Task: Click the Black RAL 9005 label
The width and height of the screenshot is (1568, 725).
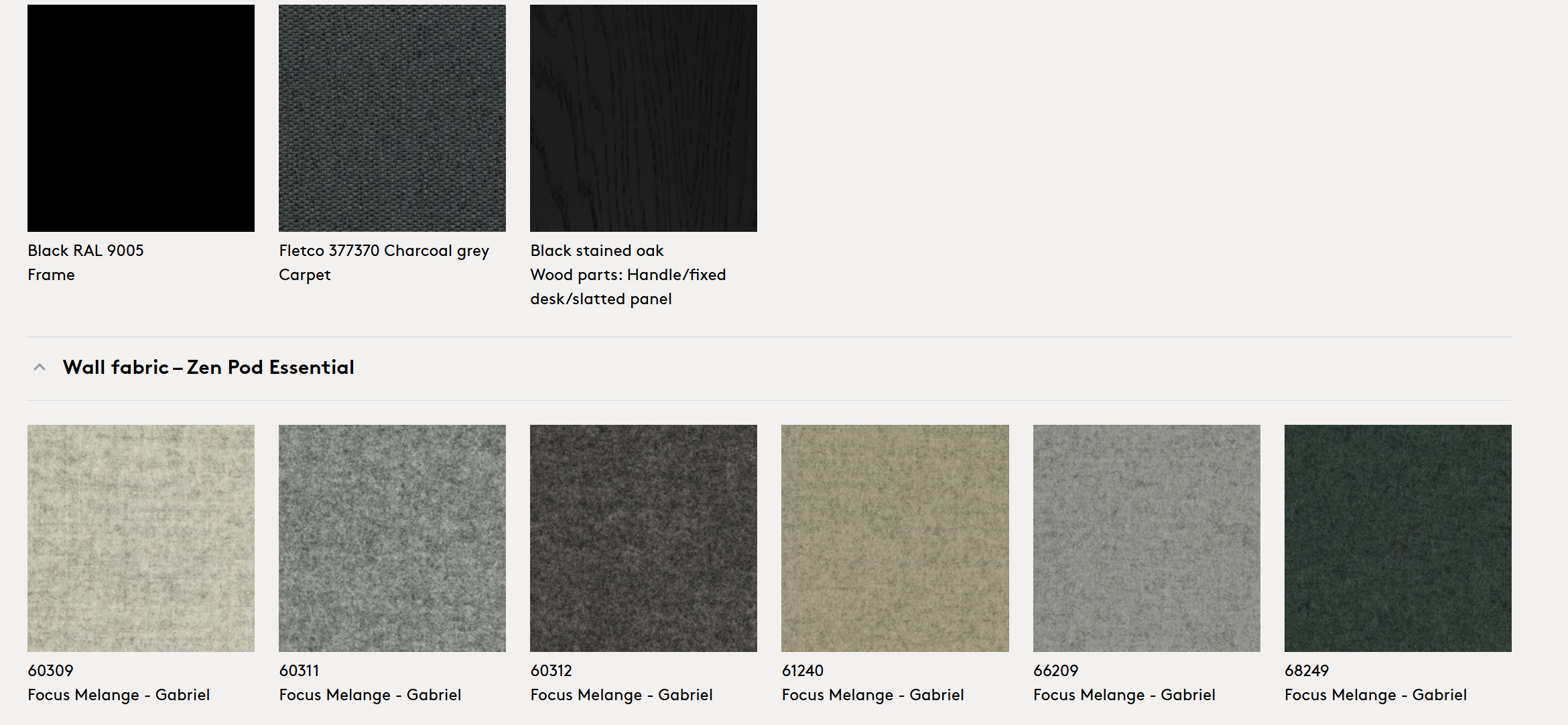Action: coord(86,251)
